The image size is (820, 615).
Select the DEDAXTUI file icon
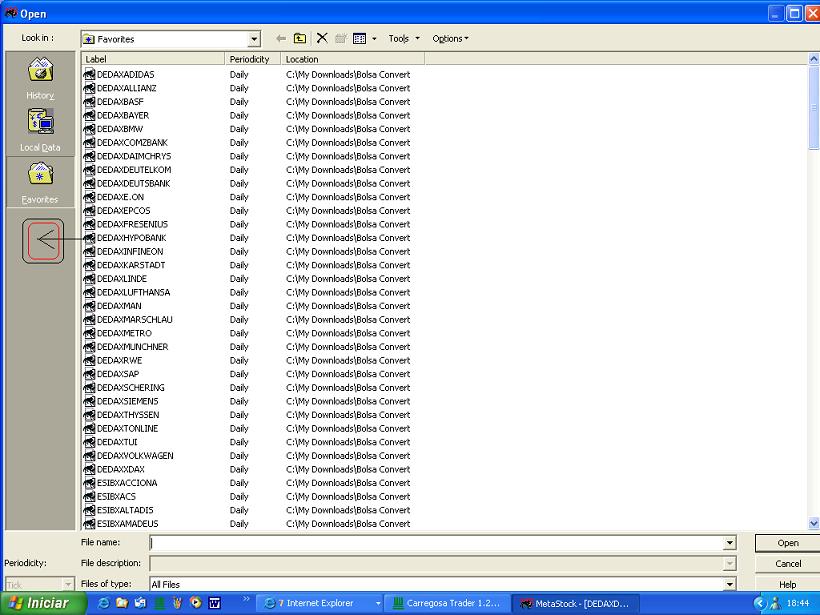(89, 441)
